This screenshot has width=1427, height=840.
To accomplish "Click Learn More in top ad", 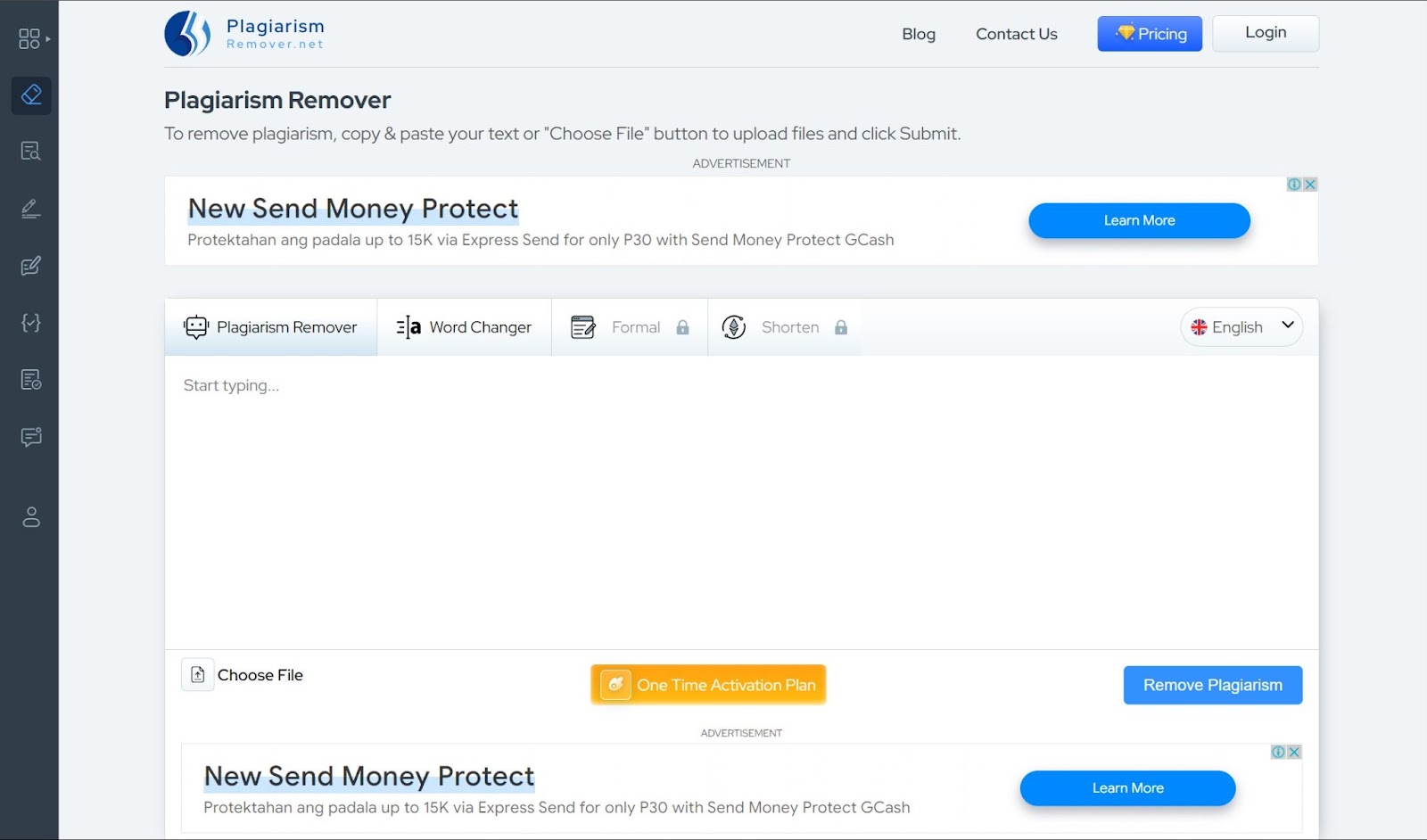I will pyautogui.click(x=1139, y=220).
